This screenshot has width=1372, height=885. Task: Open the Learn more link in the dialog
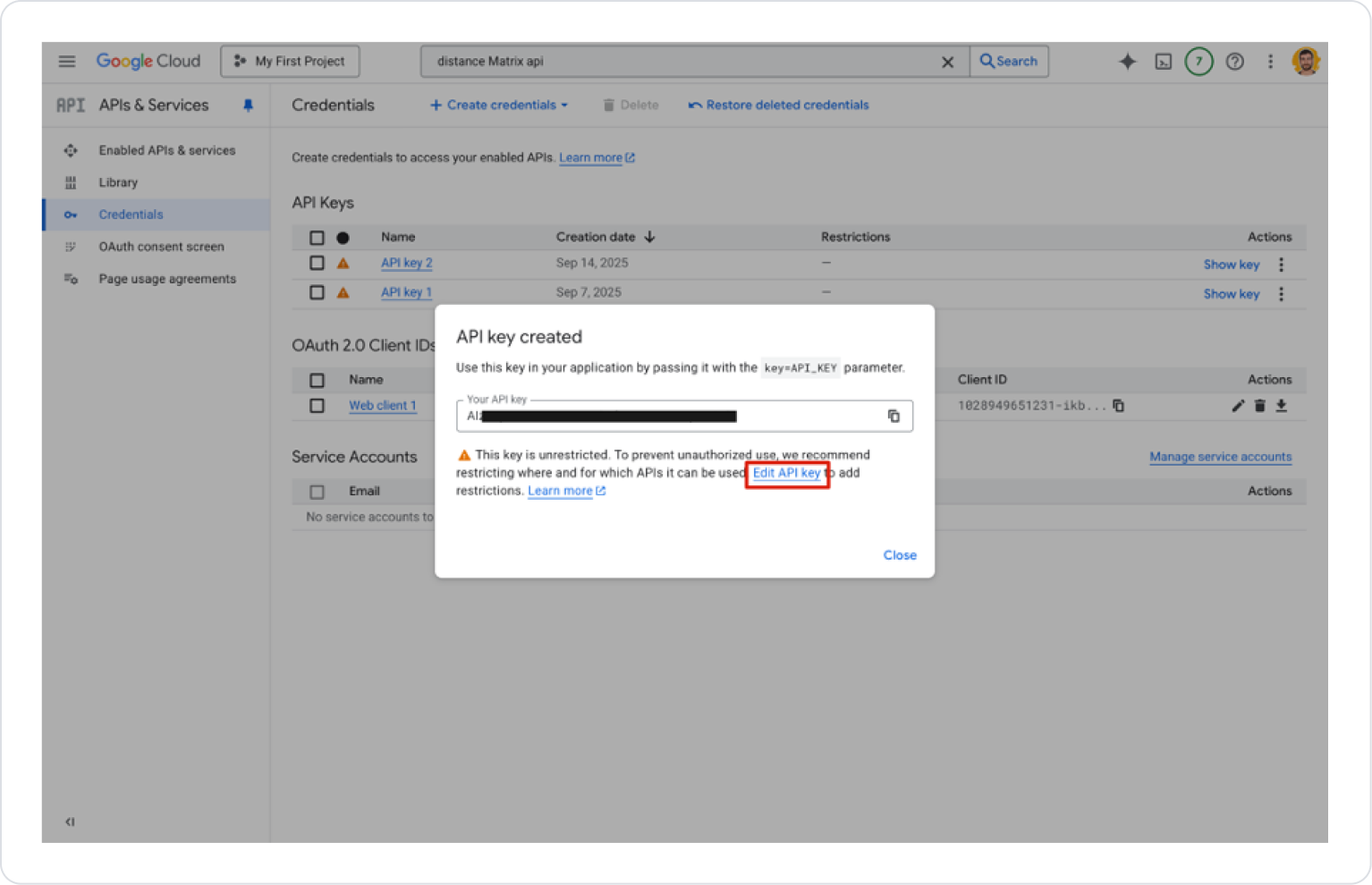(566, 491)
